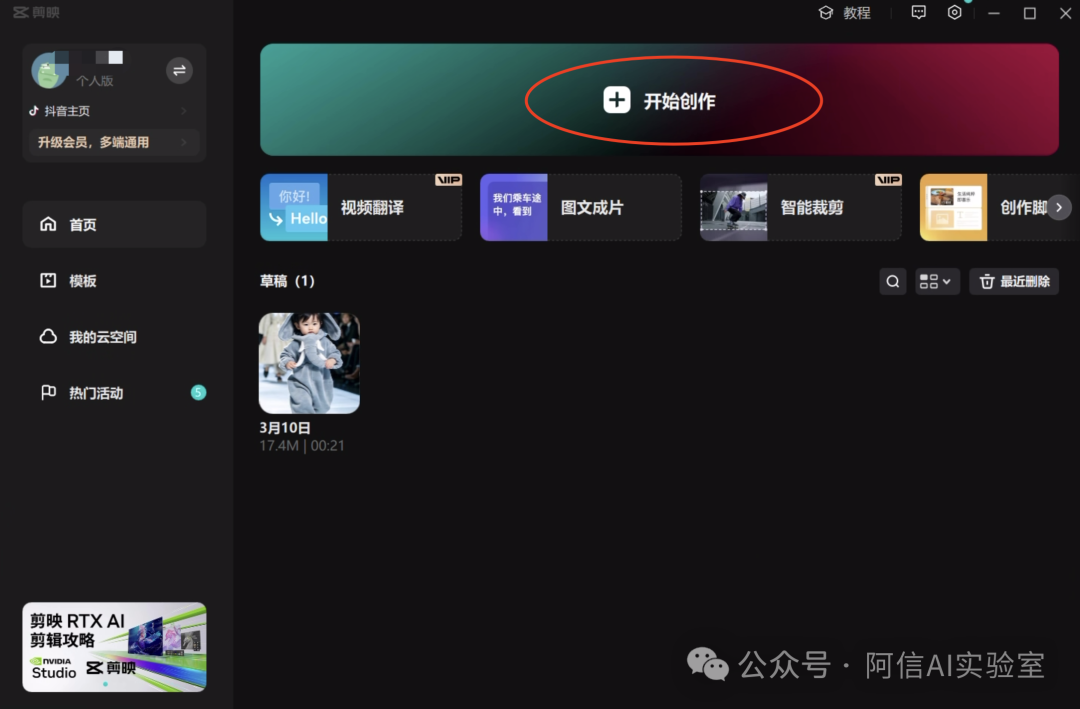Open the 智能裁剪 feature card
This screenshot has height=709, width=1080.
pos(800,207)
